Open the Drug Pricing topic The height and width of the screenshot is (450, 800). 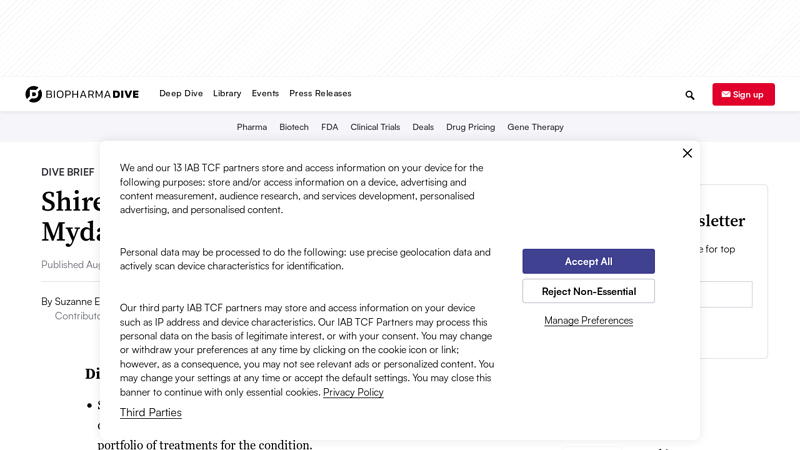point(470,127)
